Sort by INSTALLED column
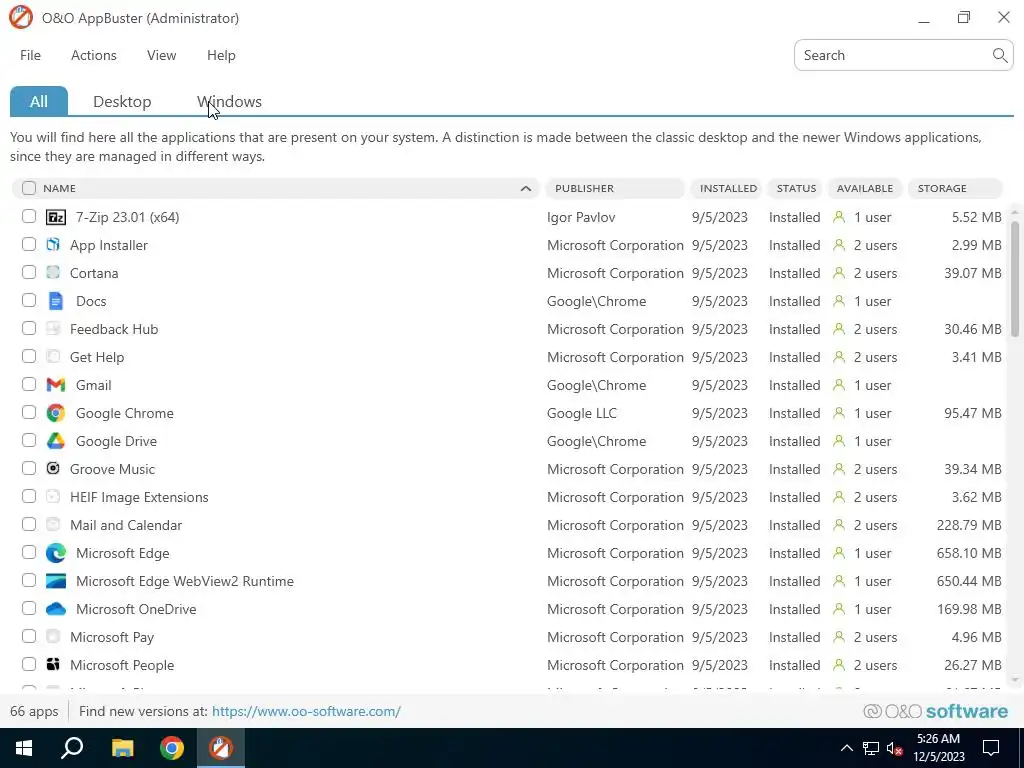Viewport: 1024px width, 768px height. tap(726, 188)
